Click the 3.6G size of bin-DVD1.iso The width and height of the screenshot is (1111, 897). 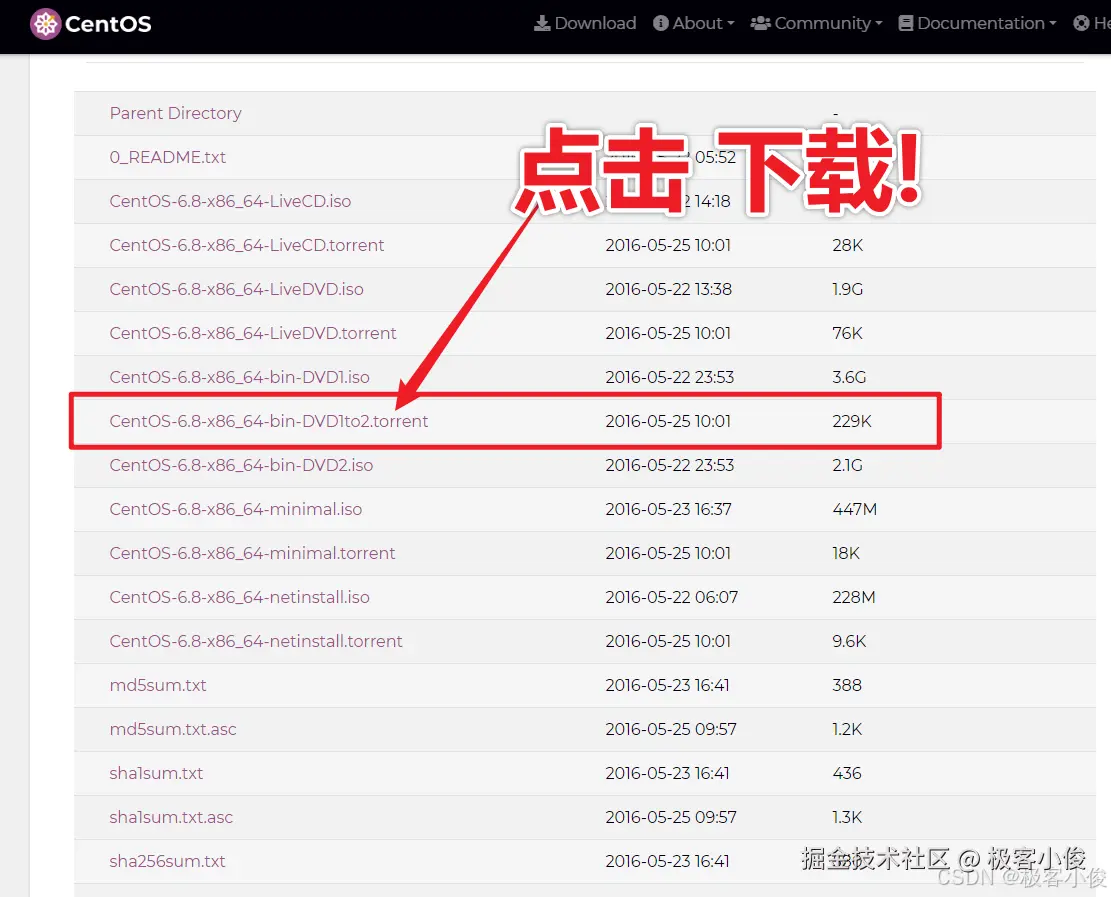[849, 377]
